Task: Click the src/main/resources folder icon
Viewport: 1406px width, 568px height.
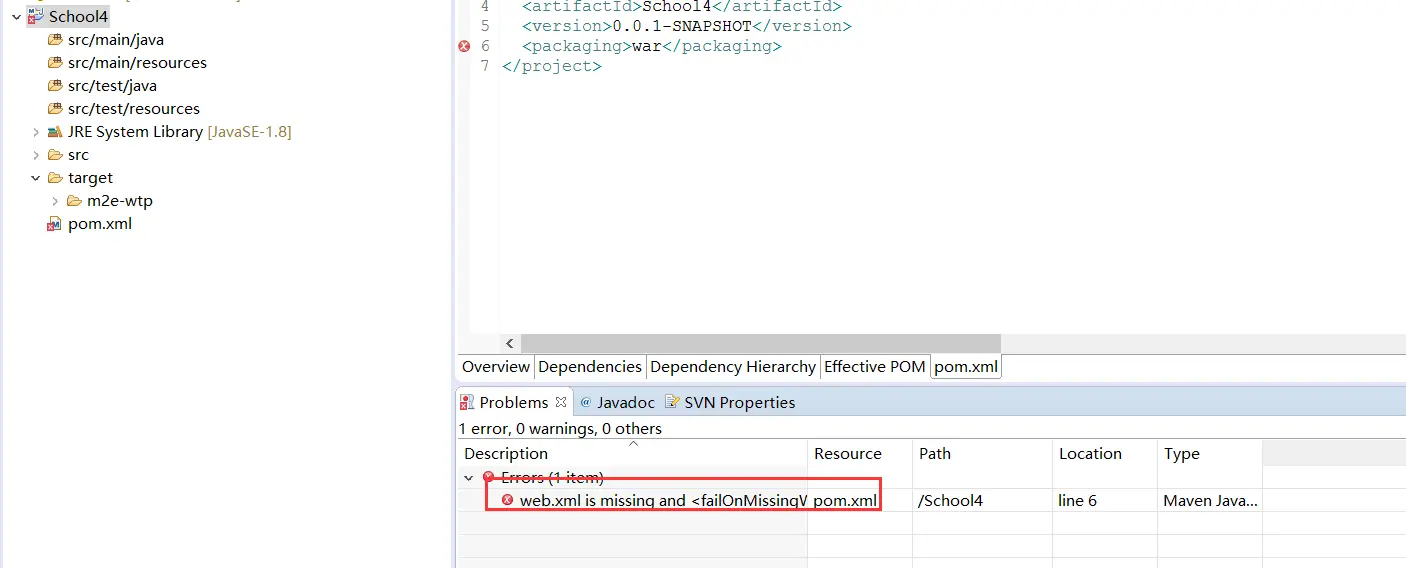Action: (x=55, y=63)
